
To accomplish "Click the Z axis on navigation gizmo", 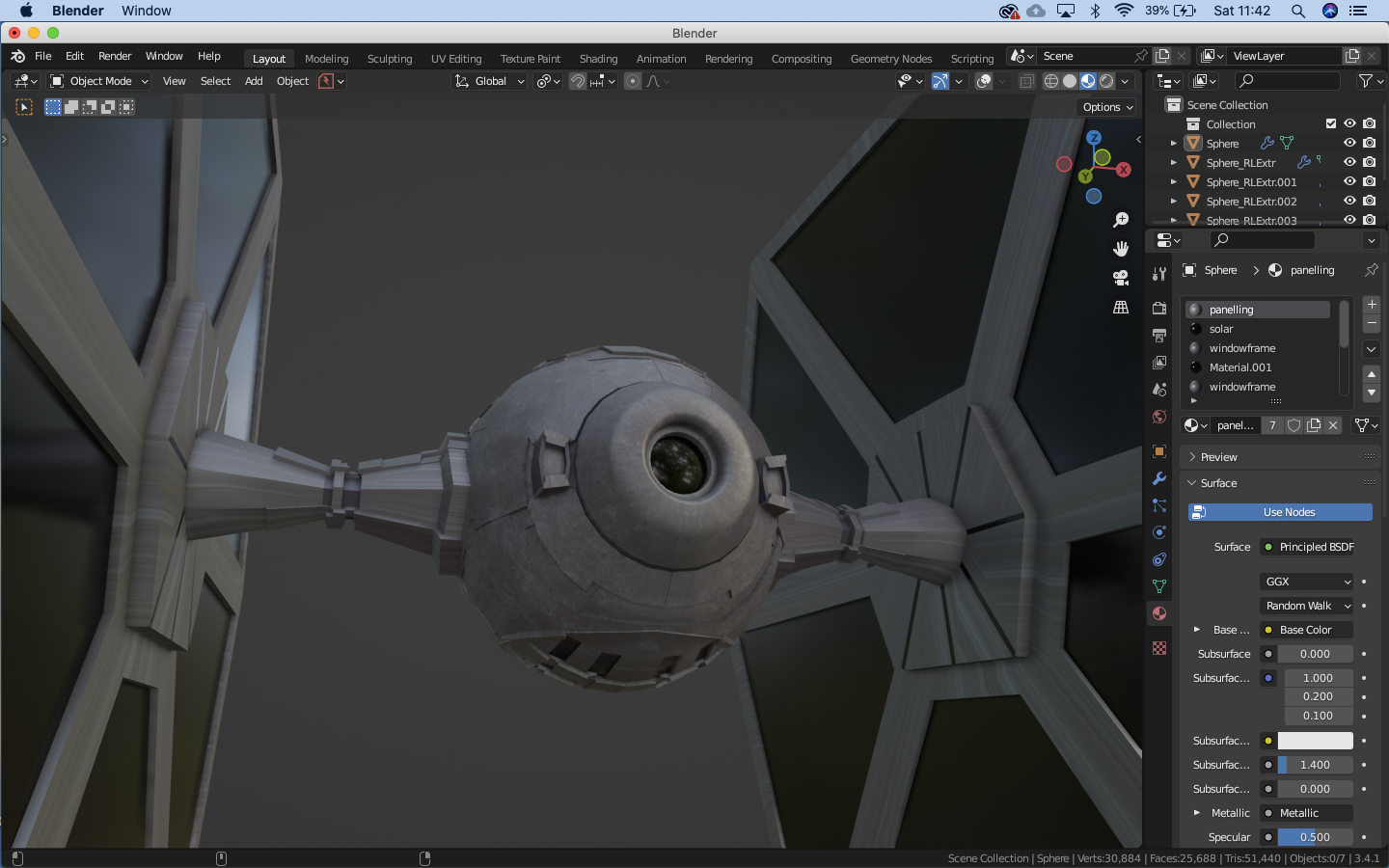I will click(1094, 138).
